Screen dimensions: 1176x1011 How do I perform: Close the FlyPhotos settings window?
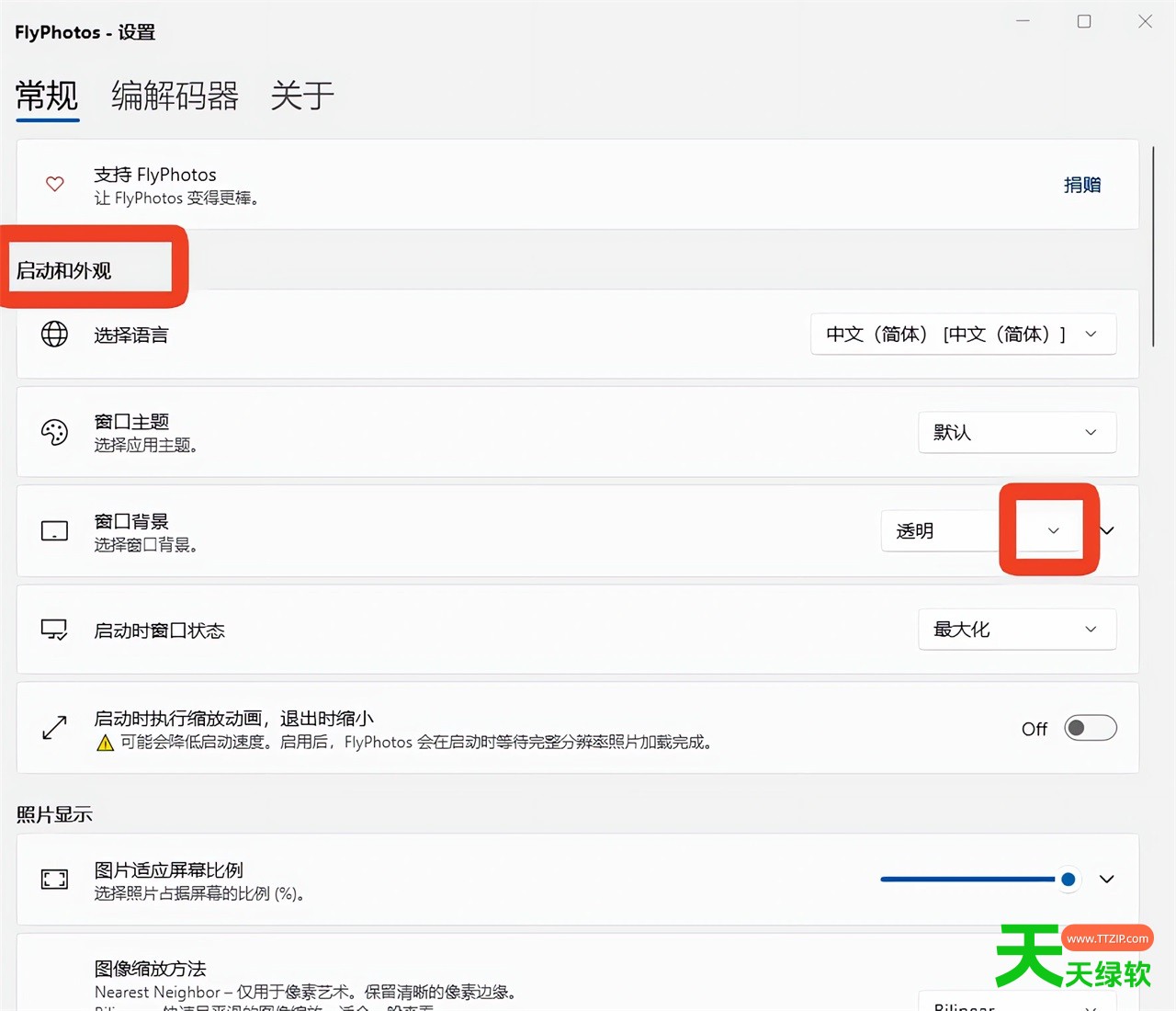pos(1145,21)
